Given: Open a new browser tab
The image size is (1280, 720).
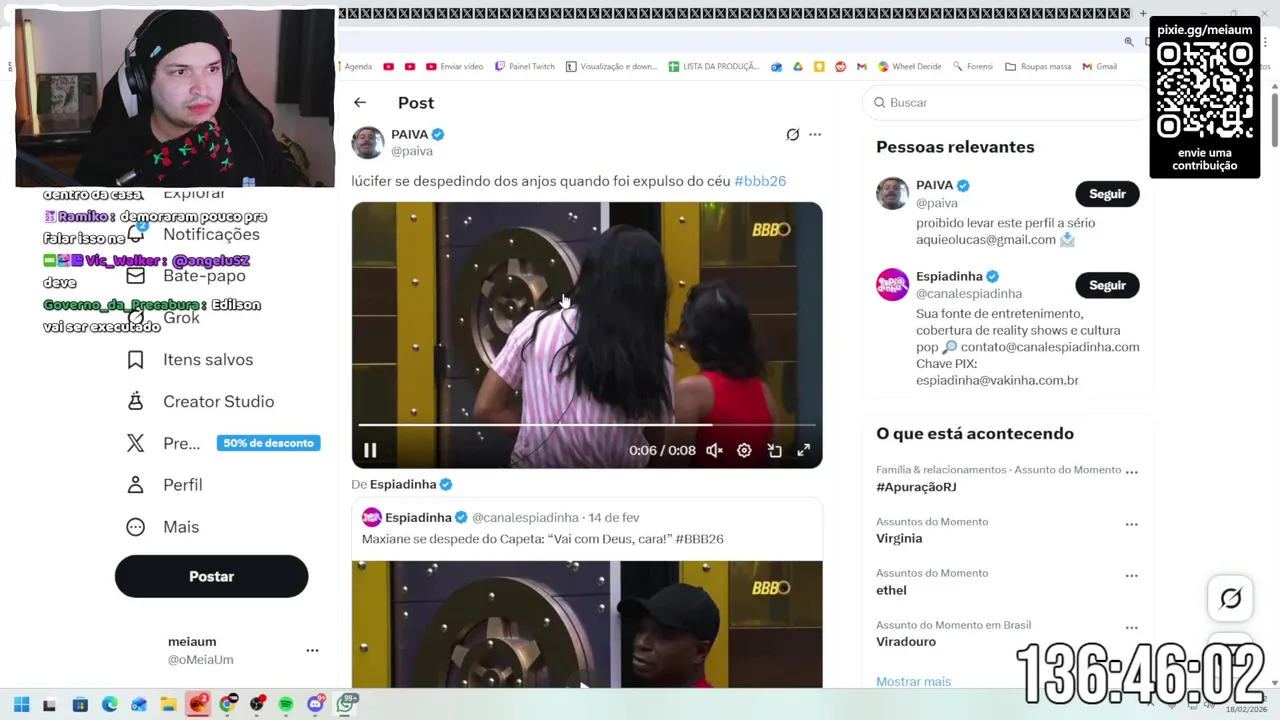Looking at the screenshot, I should pos(1142,14).
